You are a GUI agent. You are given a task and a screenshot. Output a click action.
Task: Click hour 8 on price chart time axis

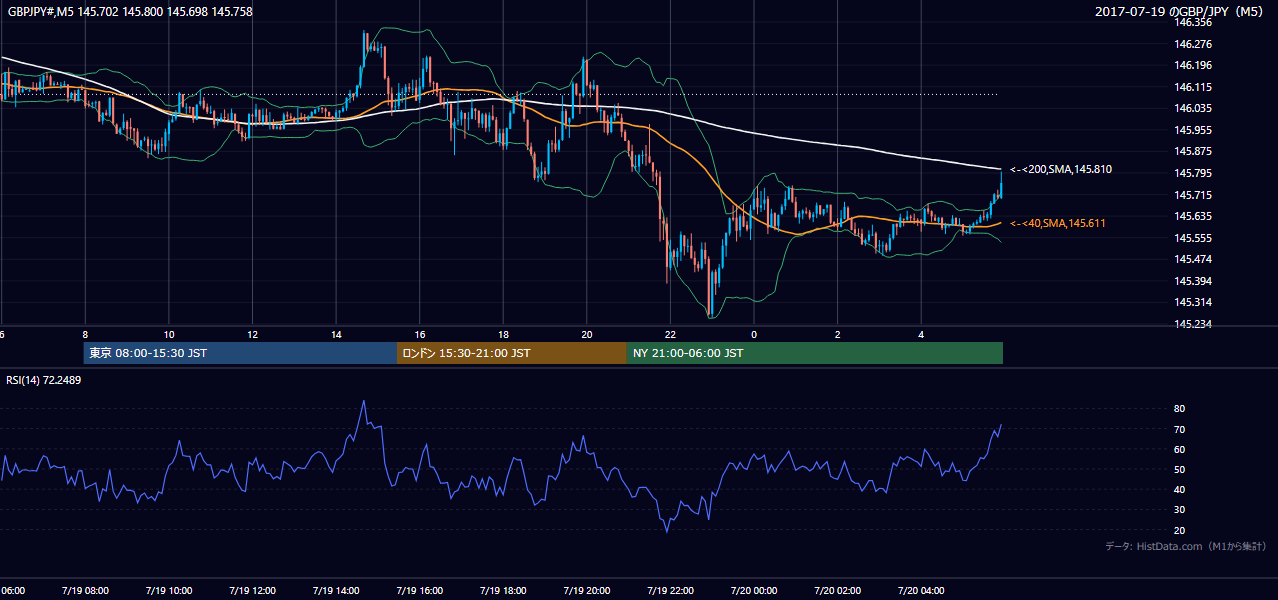(x=85, y=335)
